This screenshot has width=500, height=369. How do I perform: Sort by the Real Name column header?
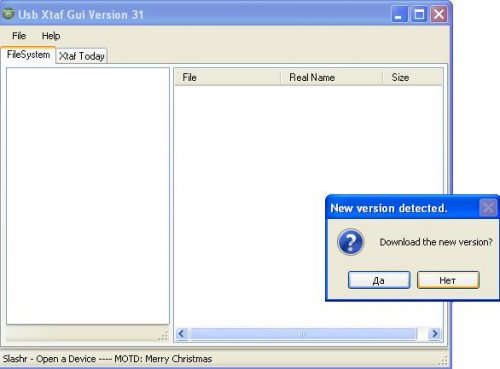(331, 77)
